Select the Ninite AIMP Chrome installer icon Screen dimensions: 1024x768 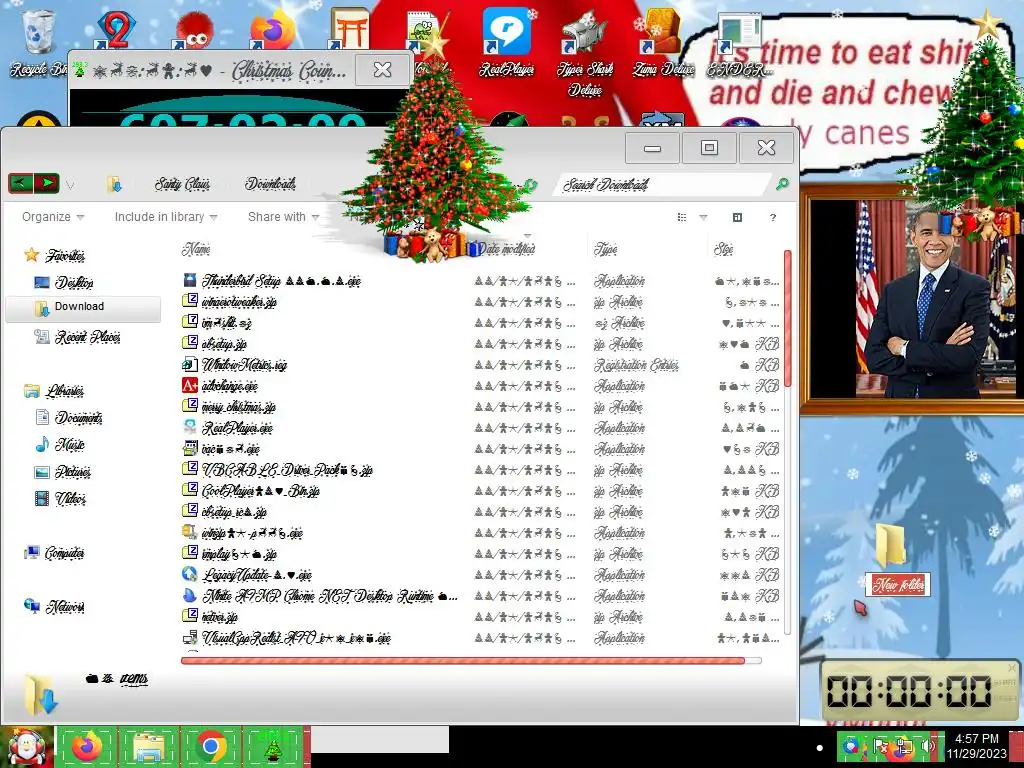(189, 595)
